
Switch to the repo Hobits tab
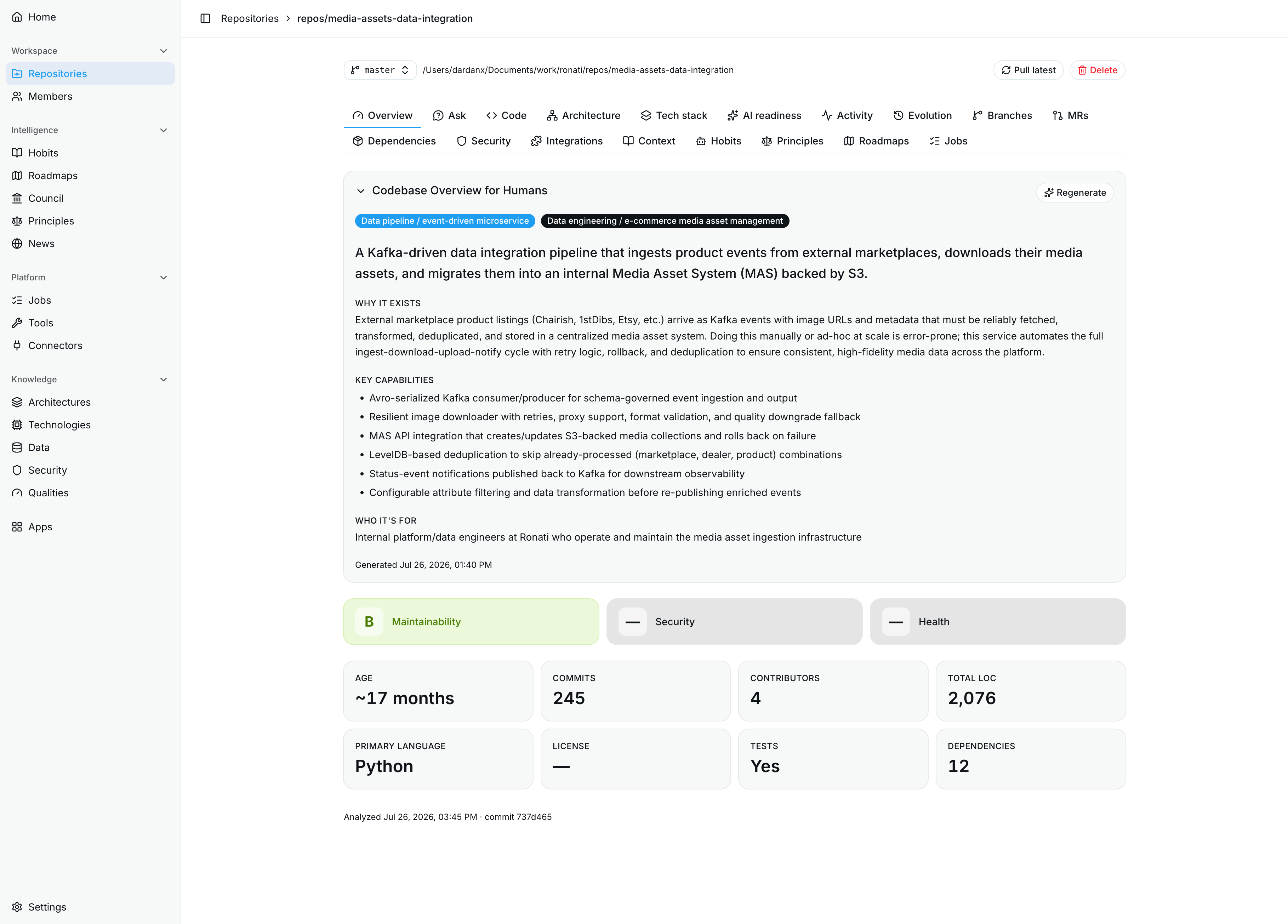[718, 141]
